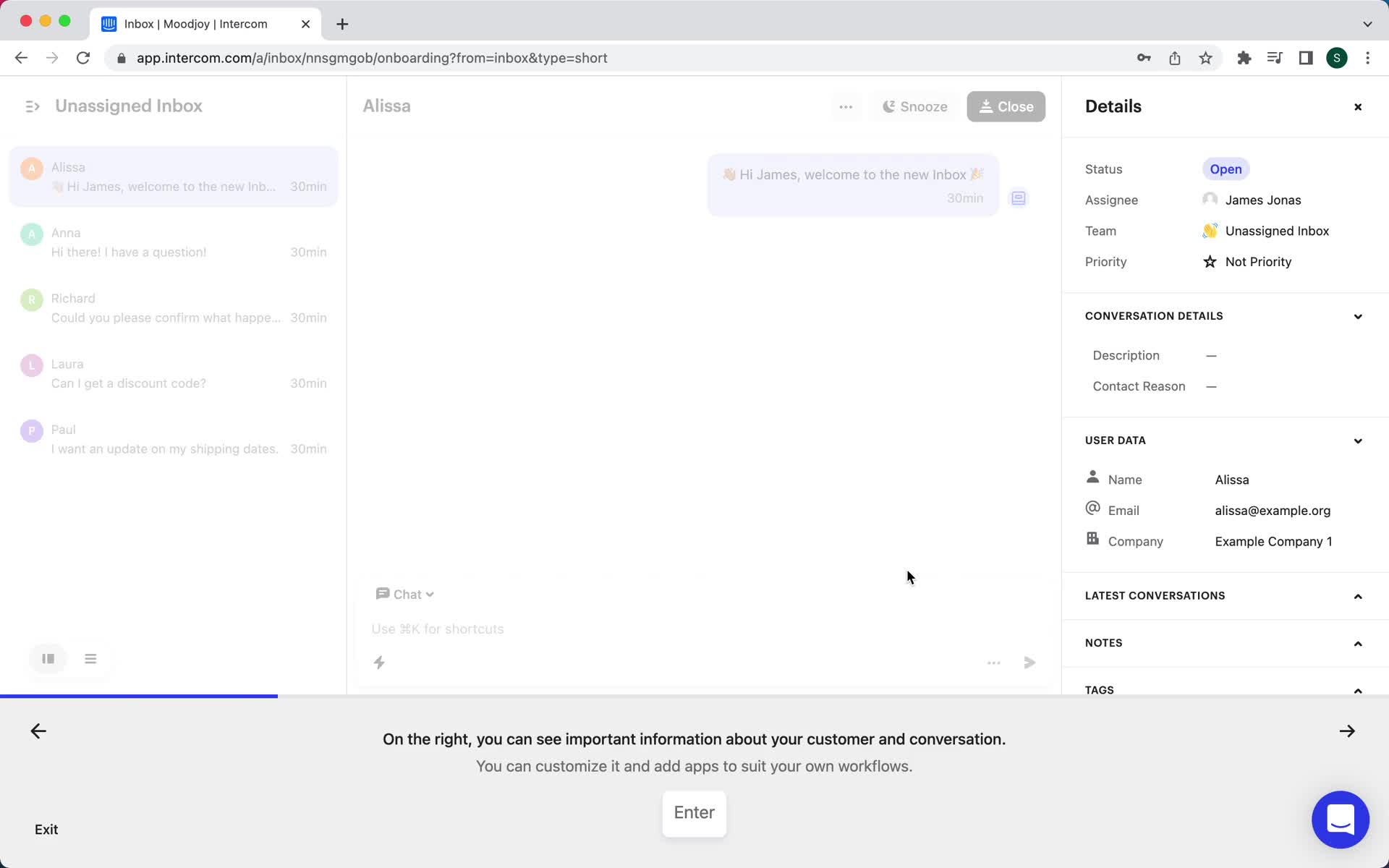Click the Close conversation button
Viewport: 1389px width, 868px height.
tap(1006, 106)
